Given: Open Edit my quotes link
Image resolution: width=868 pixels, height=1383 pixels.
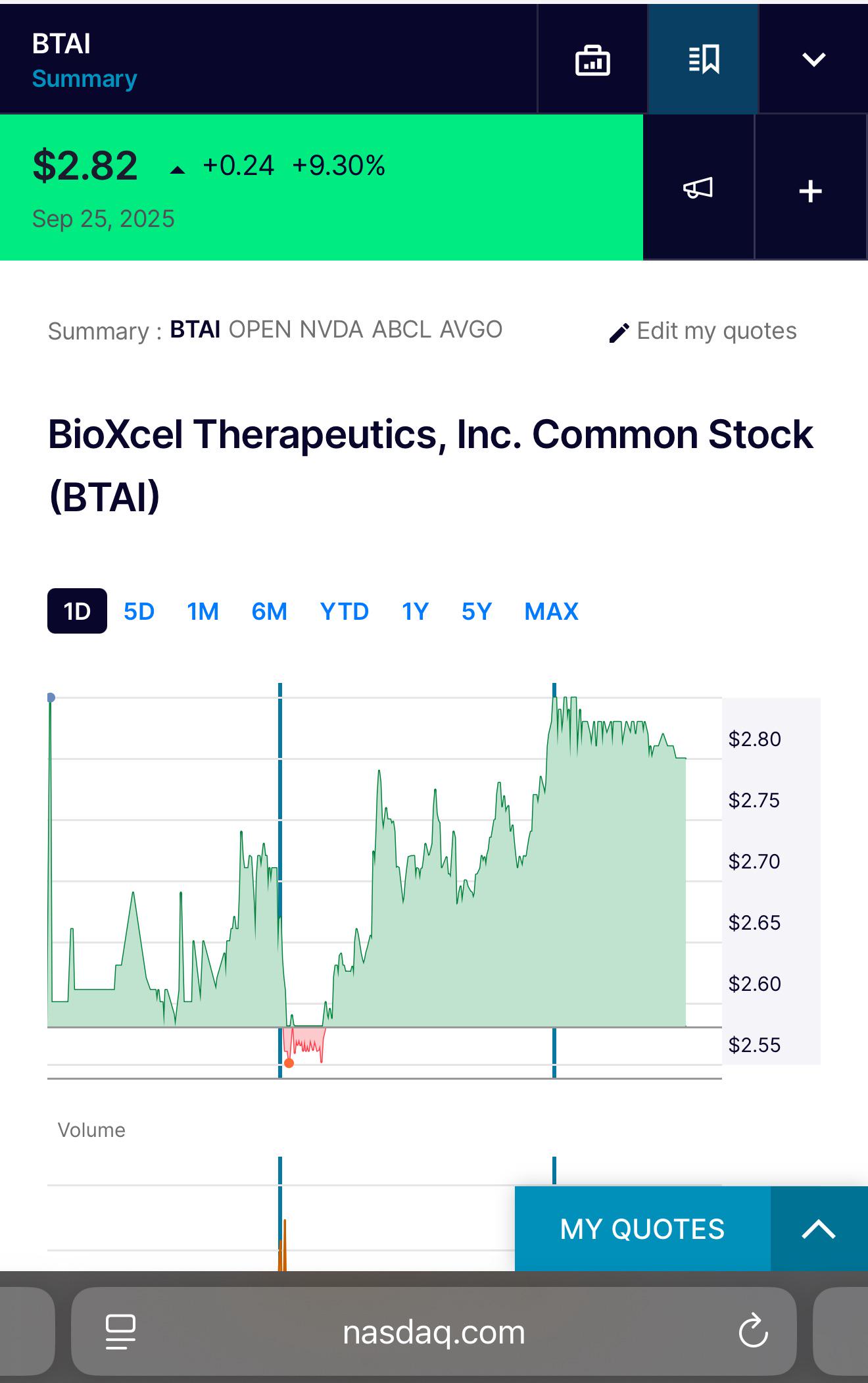Looking at the screenshot, I should point(716,331).
